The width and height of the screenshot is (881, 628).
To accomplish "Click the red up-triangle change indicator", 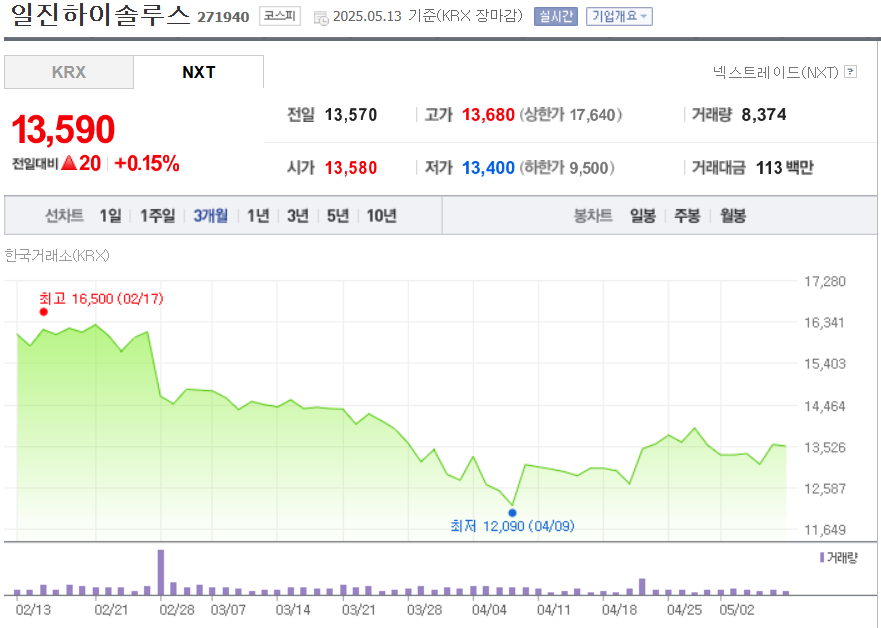I will [69, 163].
